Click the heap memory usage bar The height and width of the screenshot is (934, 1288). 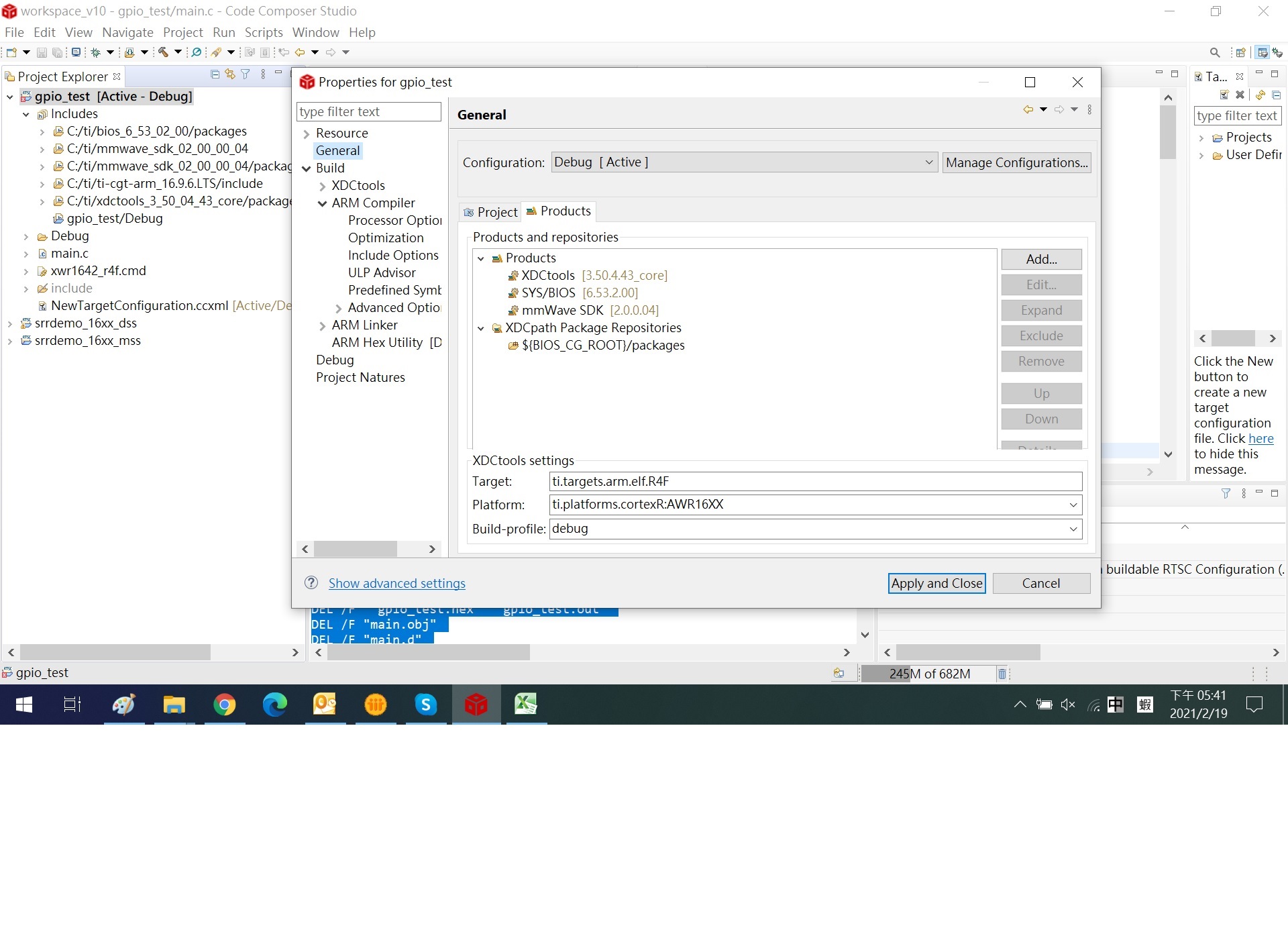(x=928, y=674)
